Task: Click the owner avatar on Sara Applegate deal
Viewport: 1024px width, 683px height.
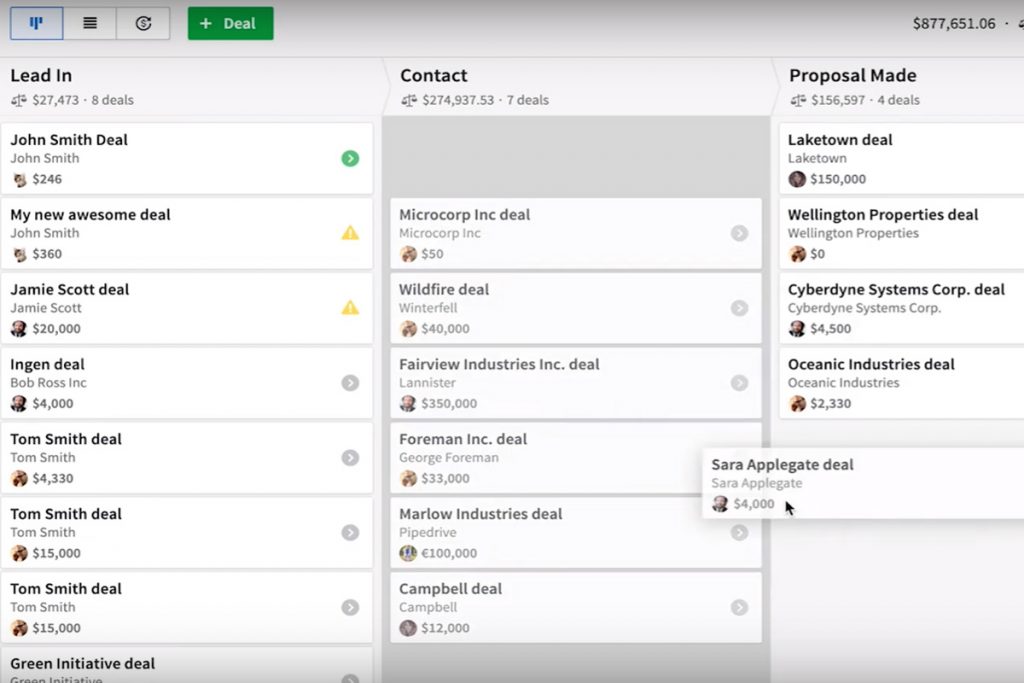Action: pyautogui.click(x=720, y=504)
